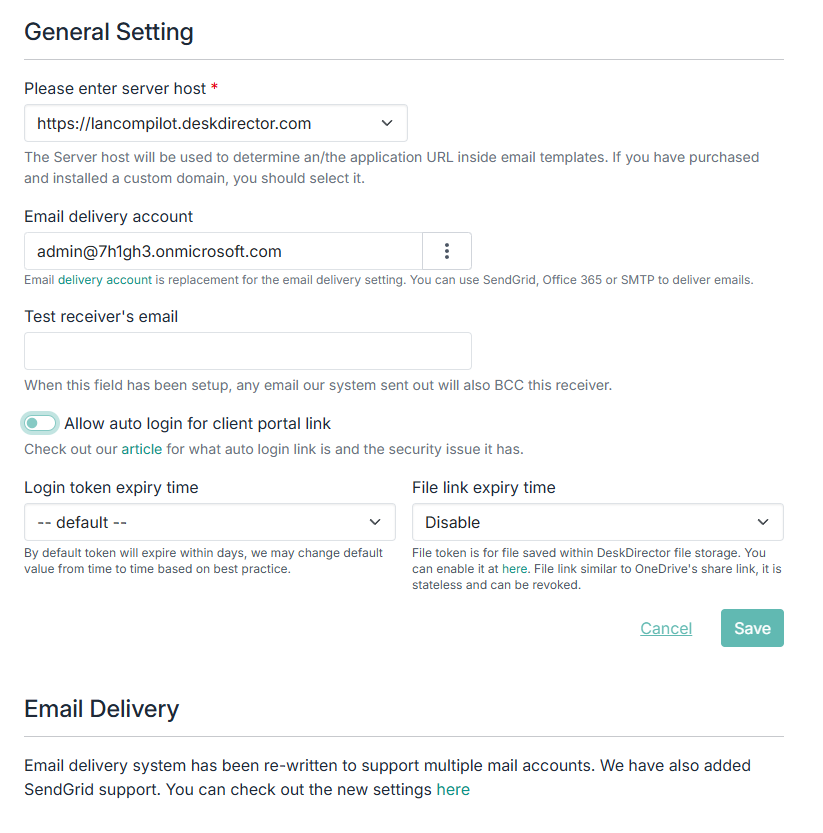Follow the 'here' link for new email settings
Viewport: 823px width, 833px height.
(x=453, y=789)
